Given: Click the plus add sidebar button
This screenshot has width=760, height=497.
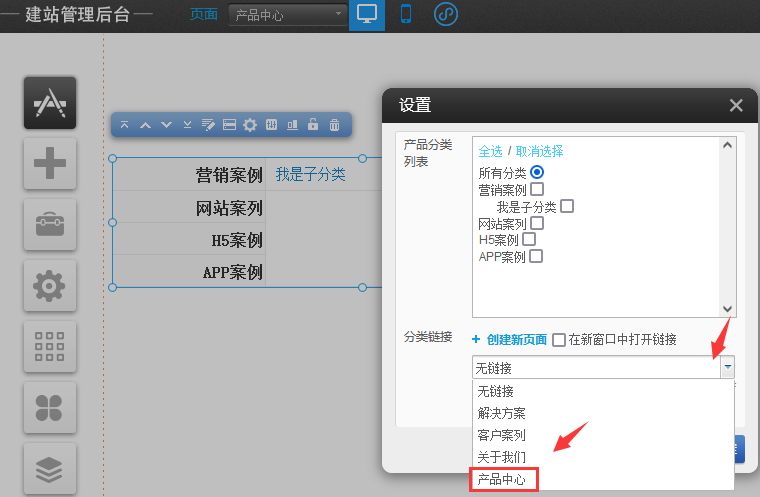Looking at the screenshot, I should [x=50, y=163].
